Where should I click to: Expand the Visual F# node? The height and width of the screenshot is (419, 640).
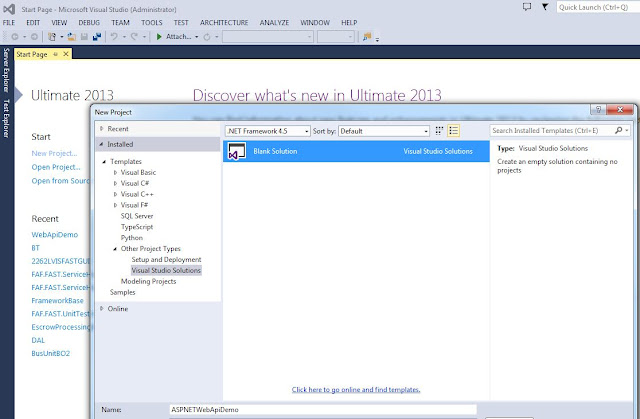[x=116, y=205]
